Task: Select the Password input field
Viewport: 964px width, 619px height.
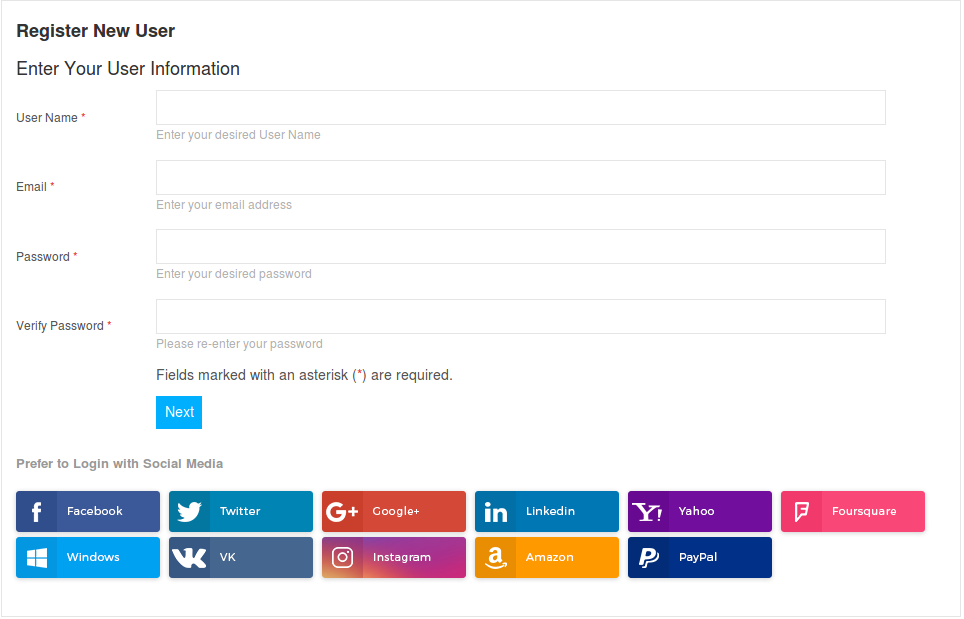Action: pyautogui.click(x=520, y=247)
